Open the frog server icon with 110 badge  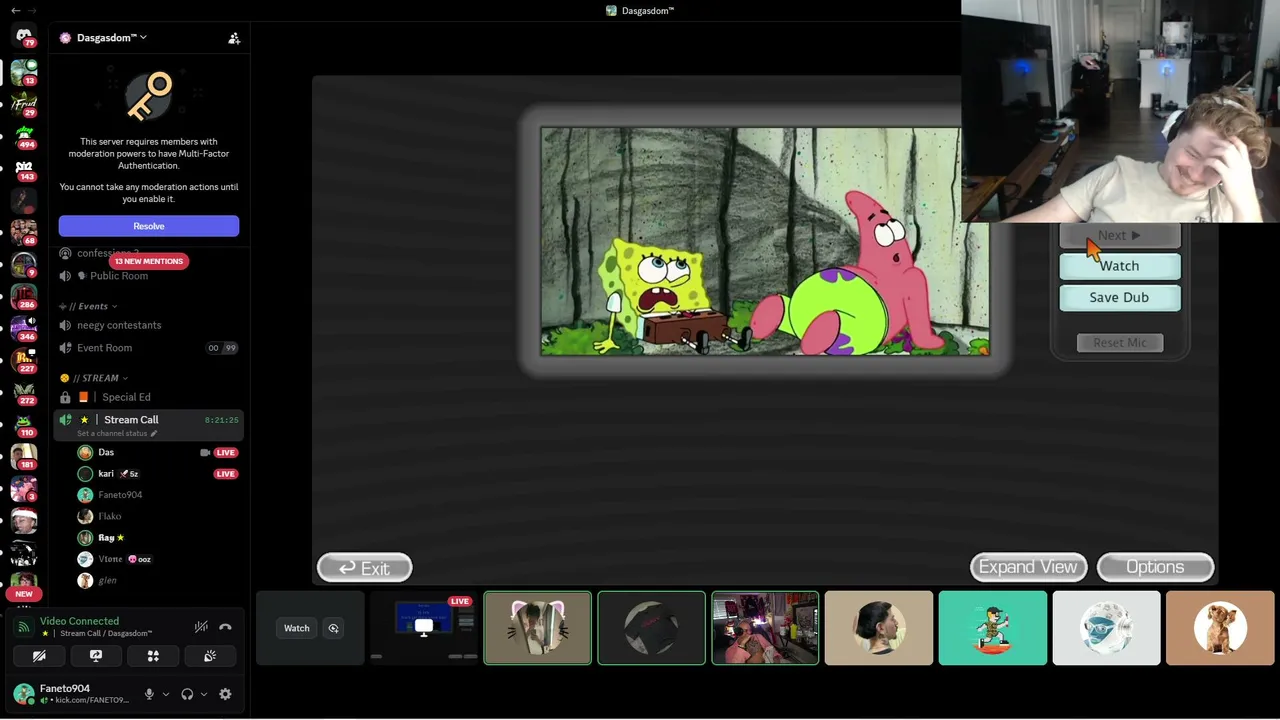coord(24,424)
